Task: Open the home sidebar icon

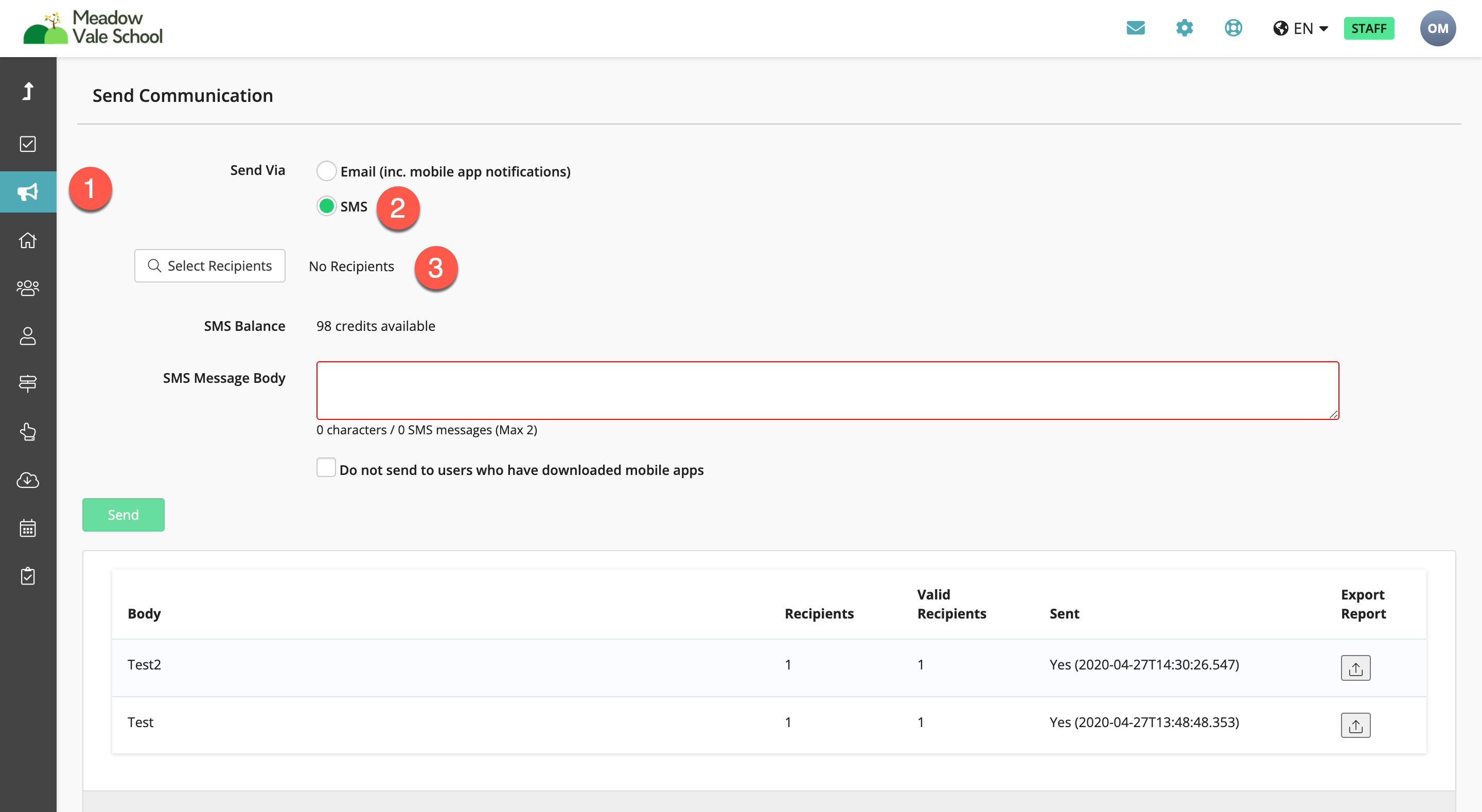Action: [x=28, y=240]
